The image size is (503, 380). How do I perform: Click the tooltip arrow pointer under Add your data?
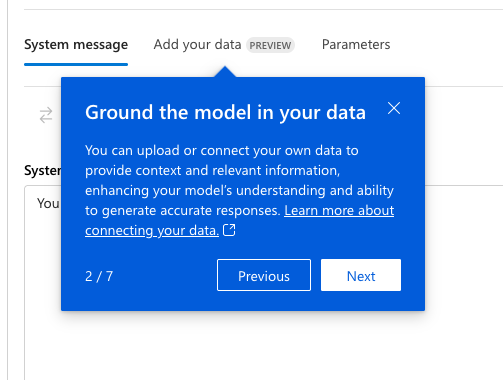tap(225, 71)
